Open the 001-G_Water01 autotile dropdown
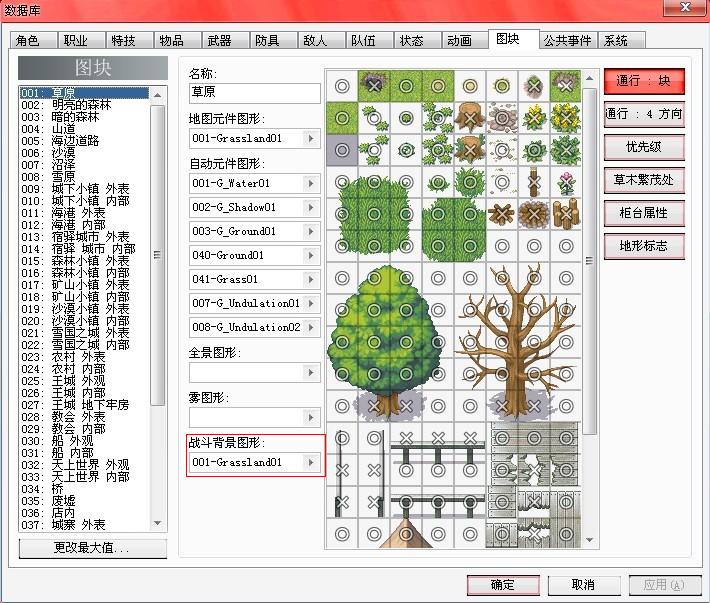Viewport: 710px width, 603px height. tap(311, 183)
